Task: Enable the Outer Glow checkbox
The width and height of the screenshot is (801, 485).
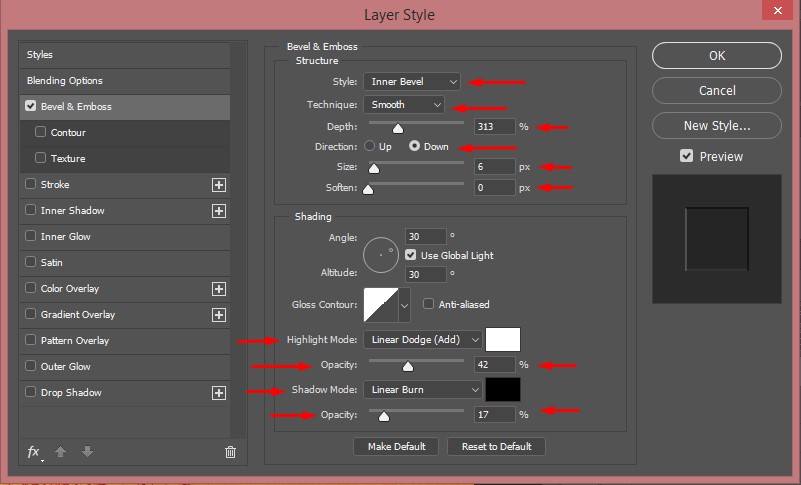Action: tap(31, 366)
